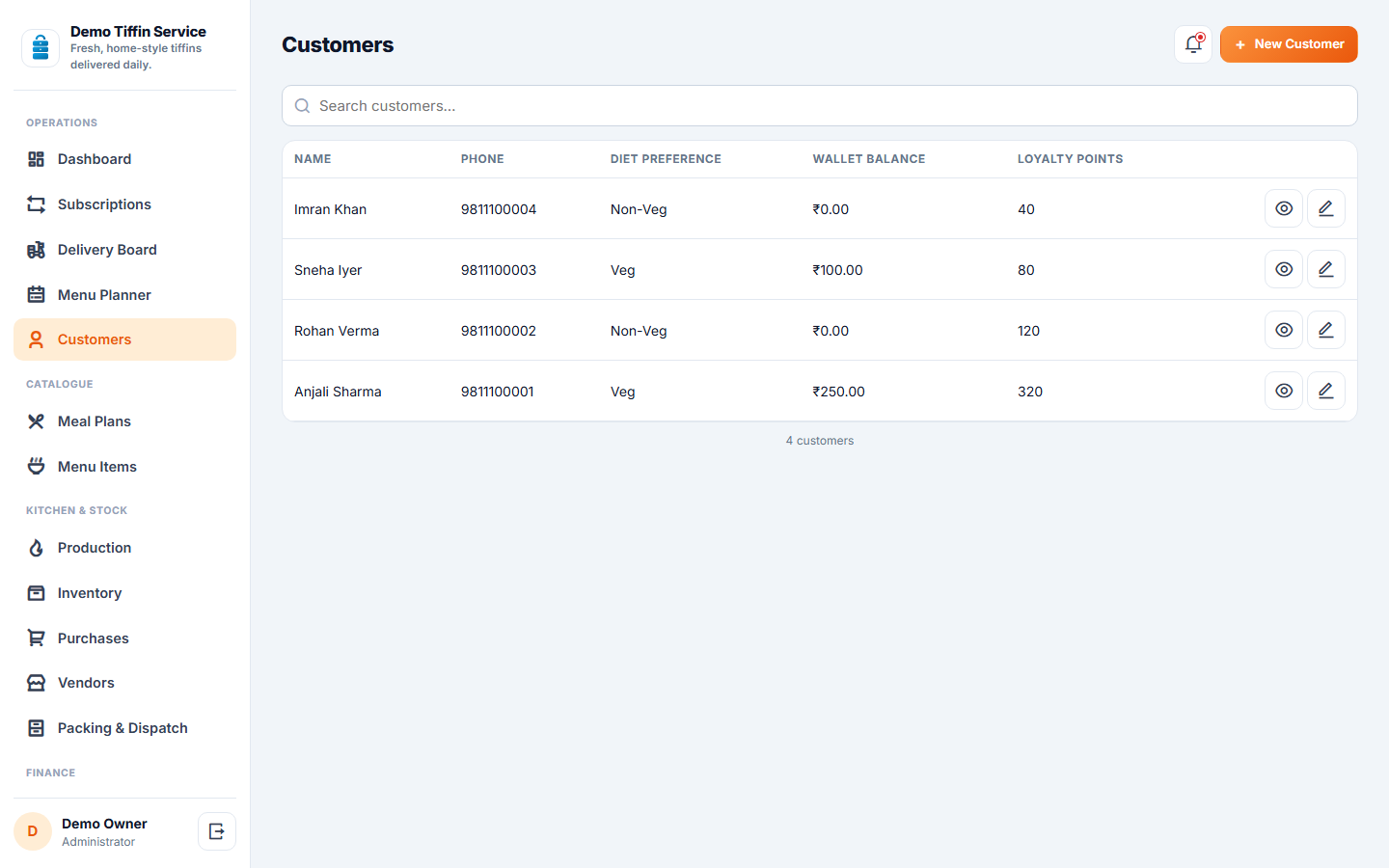
Task: Click the Demo Owner avatar
Action: [x=33, y=831]
